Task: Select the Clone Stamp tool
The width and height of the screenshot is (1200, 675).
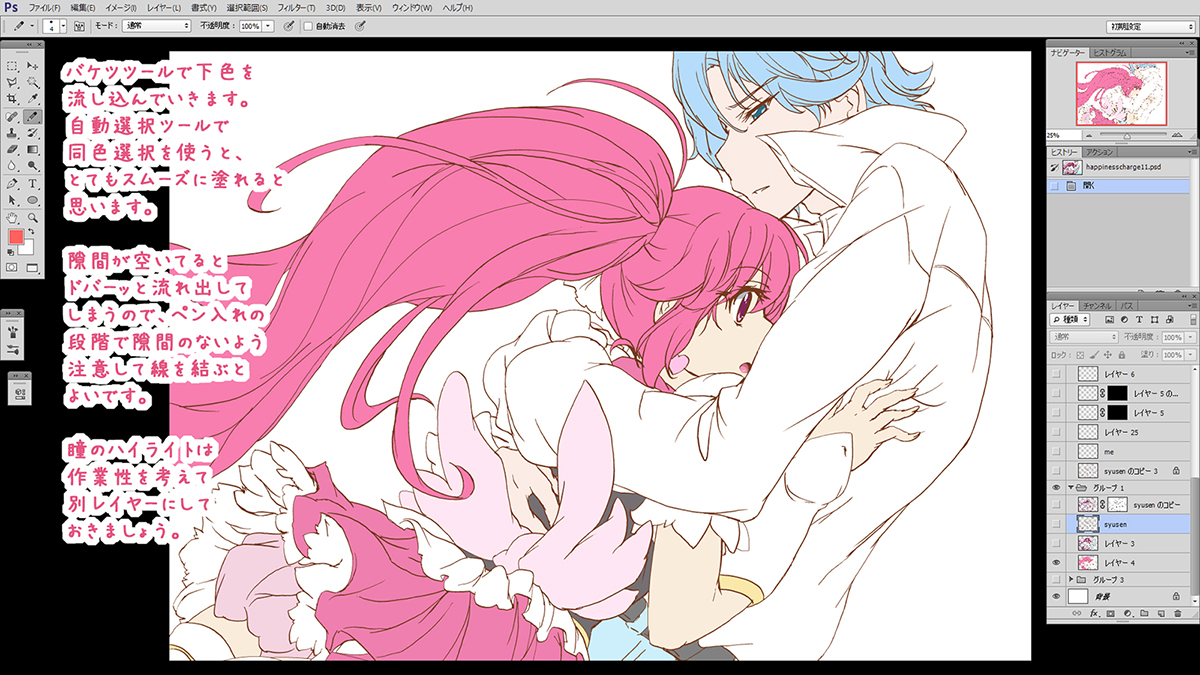Action: (12, 133)
